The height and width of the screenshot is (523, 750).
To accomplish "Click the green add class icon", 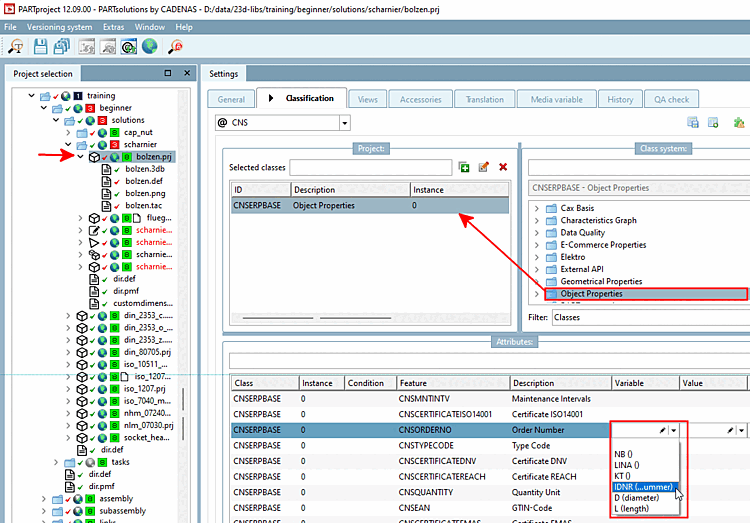I will (x=464, y=167).
